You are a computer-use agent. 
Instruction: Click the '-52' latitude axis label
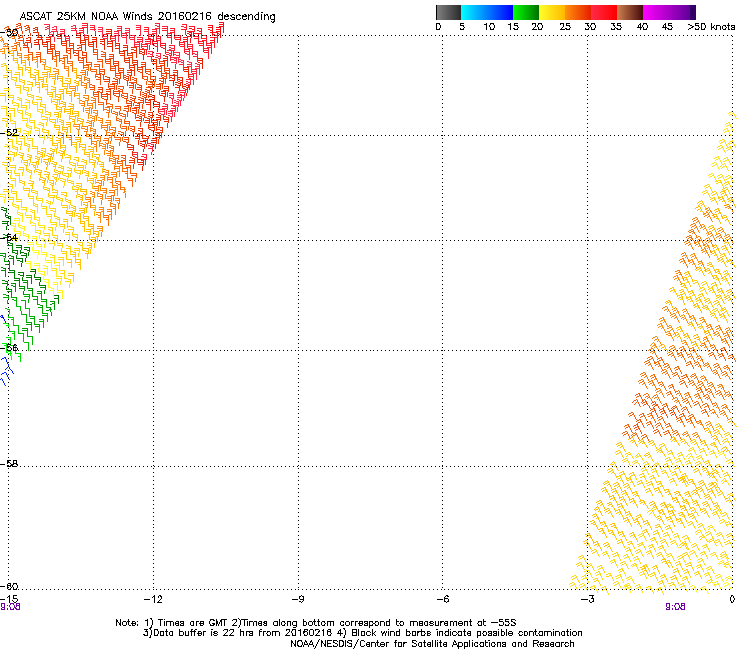coord(9,133)
